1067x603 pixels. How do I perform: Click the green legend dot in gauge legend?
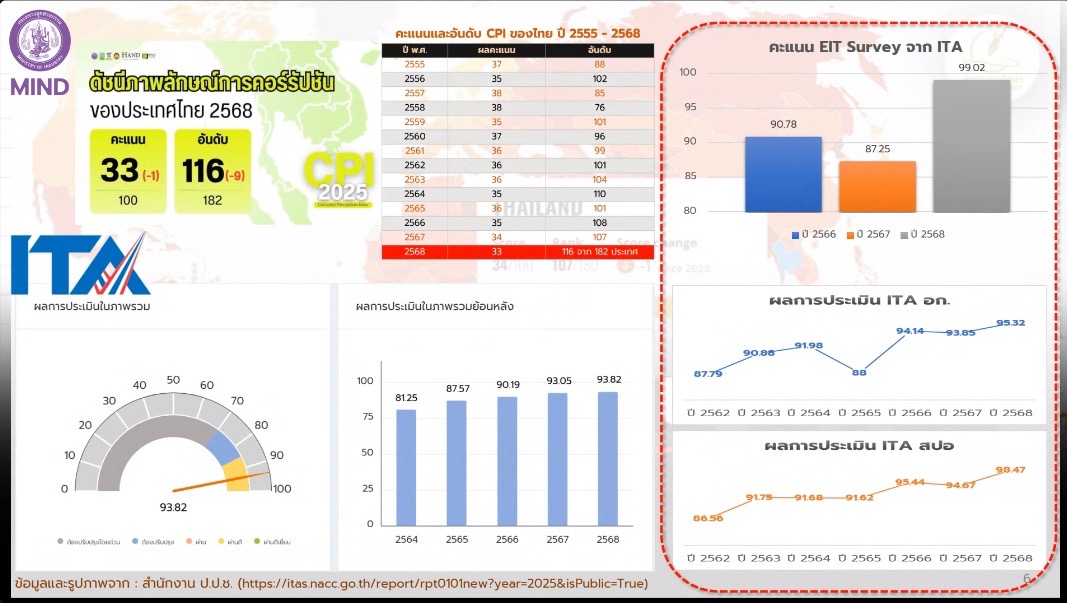[x=255, y=542]
